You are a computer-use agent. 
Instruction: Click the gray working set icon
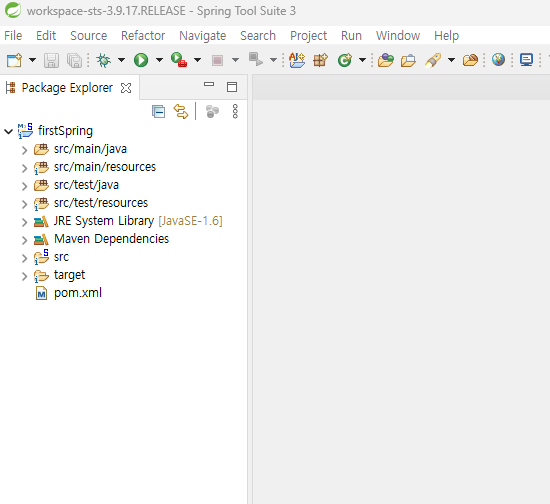coord(212,112)
